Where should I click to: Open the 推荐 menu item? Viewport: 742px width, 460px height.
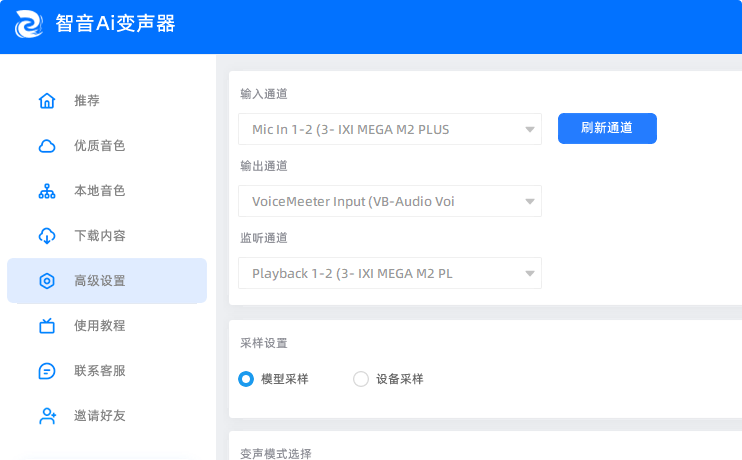point(107,100)
